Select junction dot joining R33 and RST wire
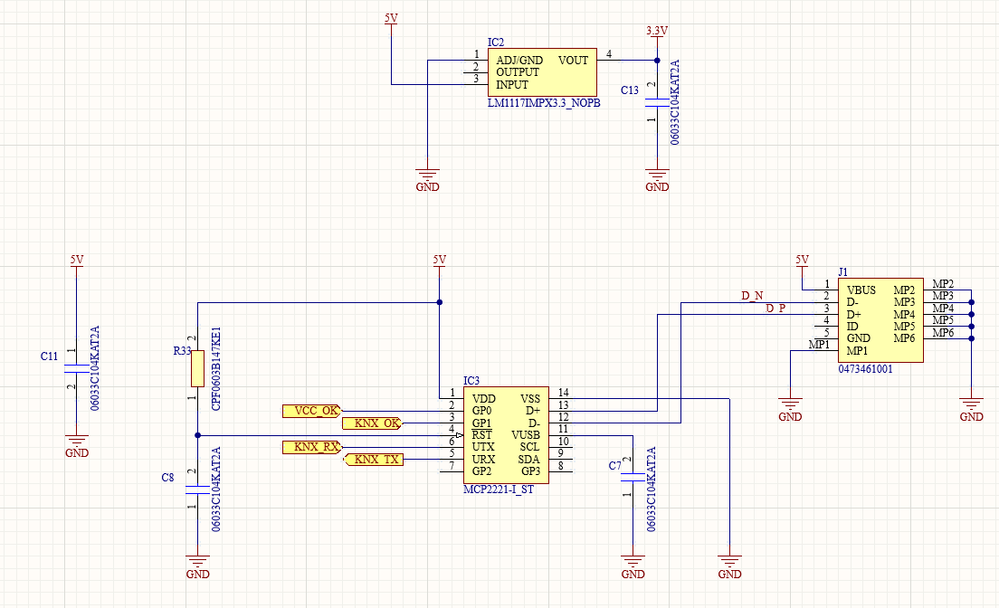Viewport: 999px width, 608px height. 198,435
